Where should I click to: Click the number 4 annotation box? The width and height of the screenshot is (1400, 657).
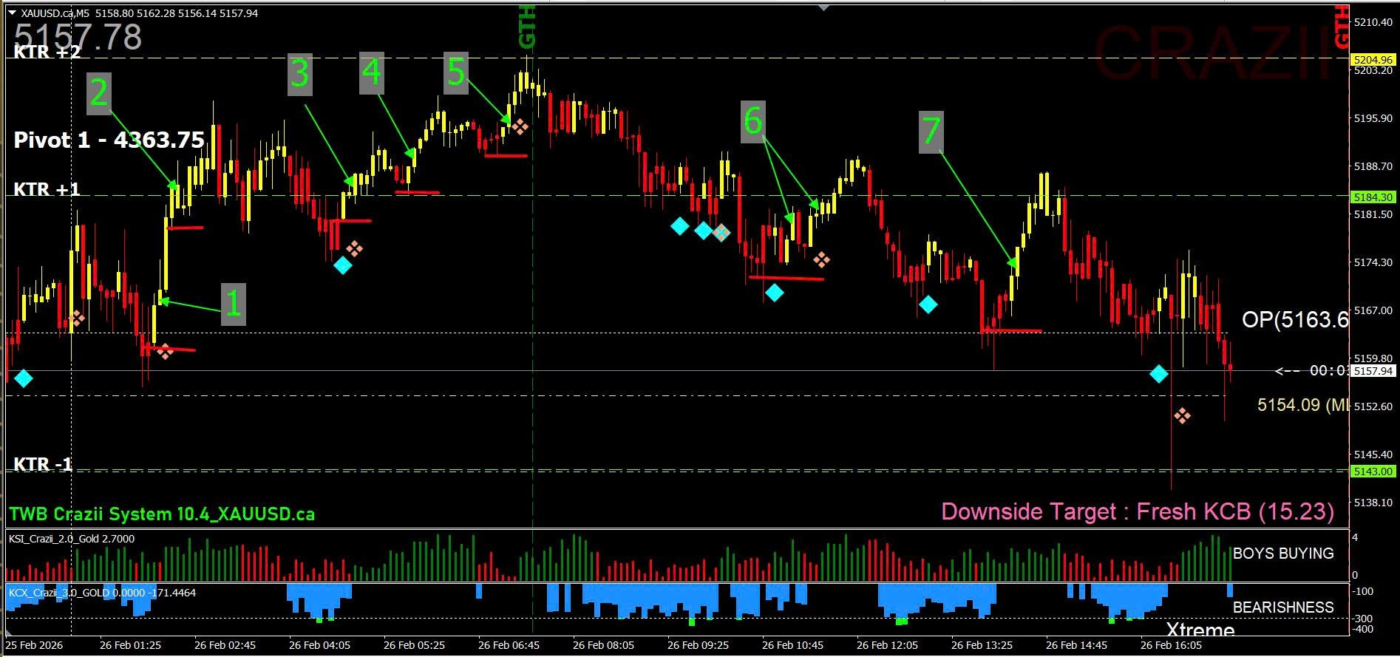pos(372,73)
